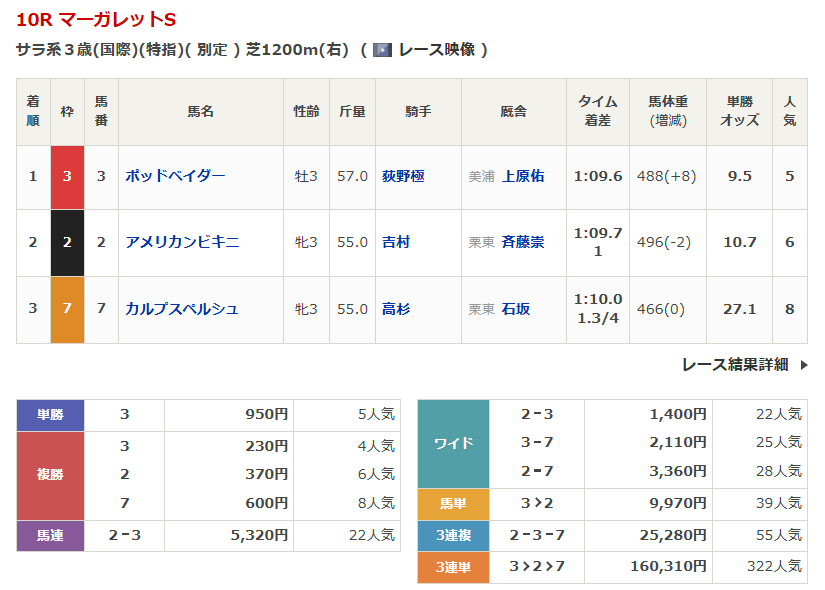Open trainer 石坂 page
This screenshot has width=825, height=590.
516,309
